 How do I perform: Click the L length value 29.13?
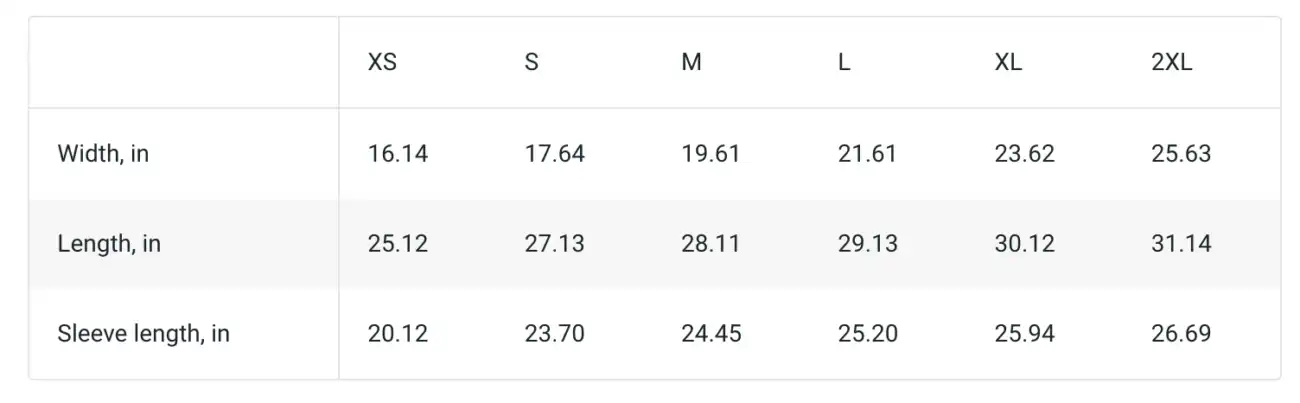pyautogui.click(x=867, y=244)
